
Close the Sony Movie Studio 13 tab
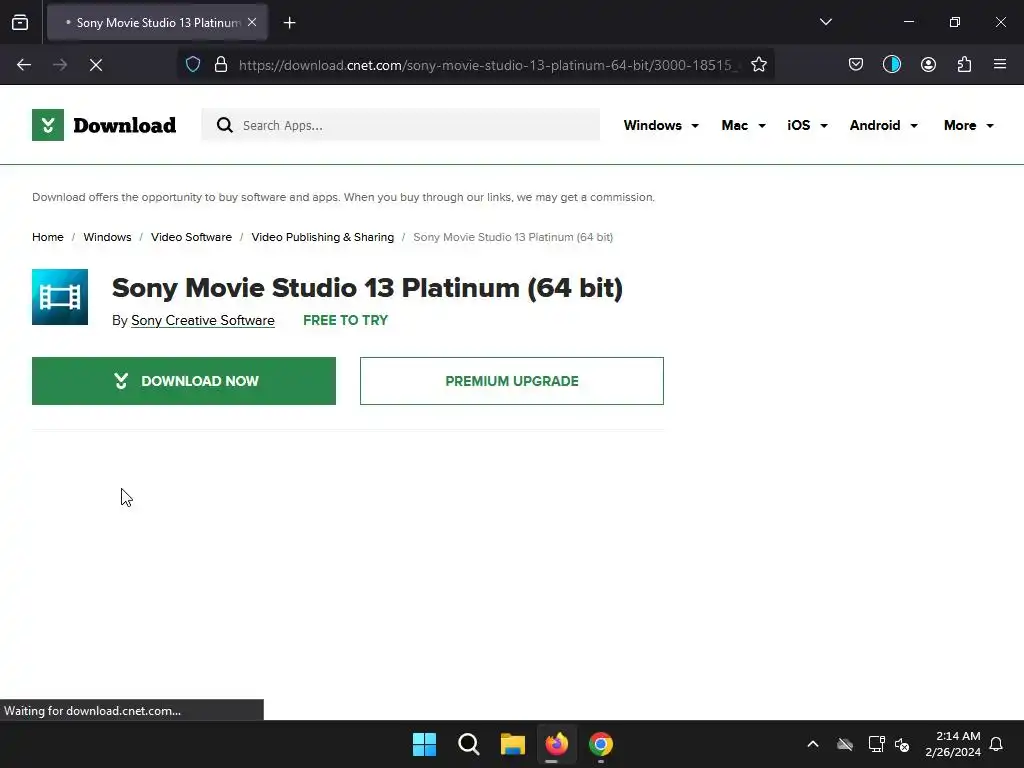click(x=252, y=22)
